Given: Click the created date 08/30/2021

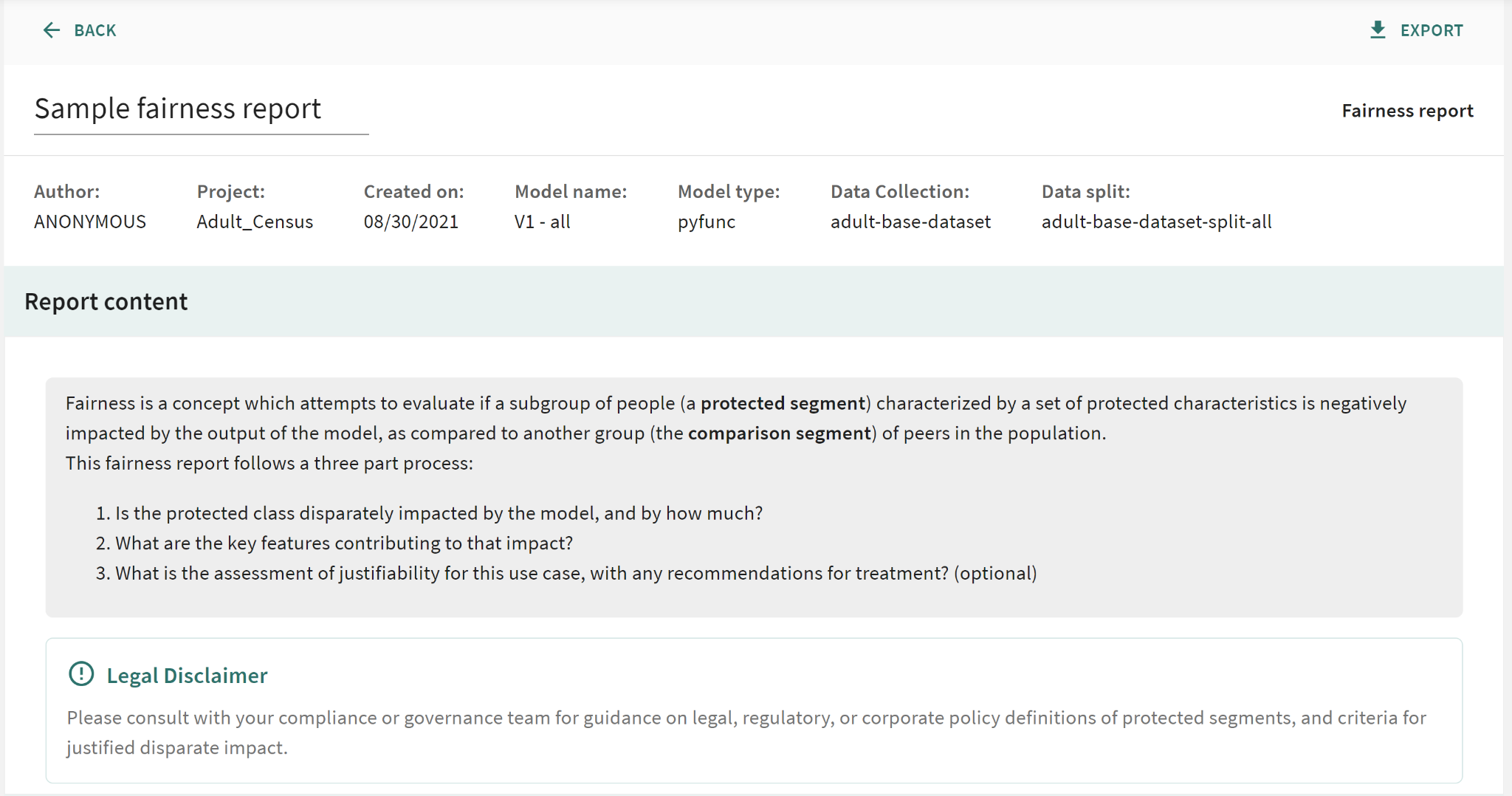Looking at the screenshot, I should click(410, 222).
